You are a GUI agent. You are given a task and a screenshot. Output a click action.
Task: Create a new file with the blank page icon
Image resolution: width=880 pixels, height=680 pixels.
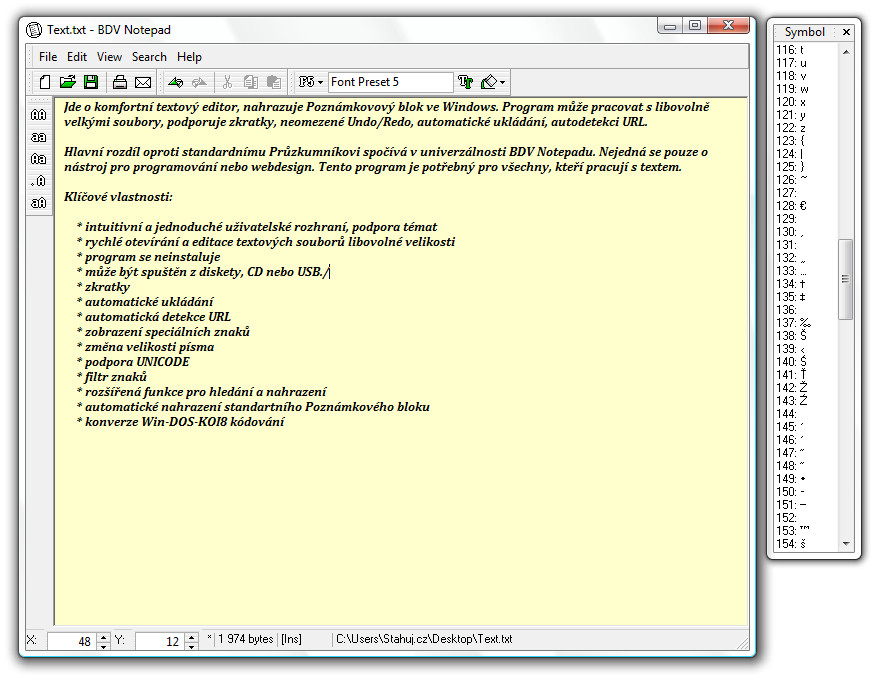[45, 82]
